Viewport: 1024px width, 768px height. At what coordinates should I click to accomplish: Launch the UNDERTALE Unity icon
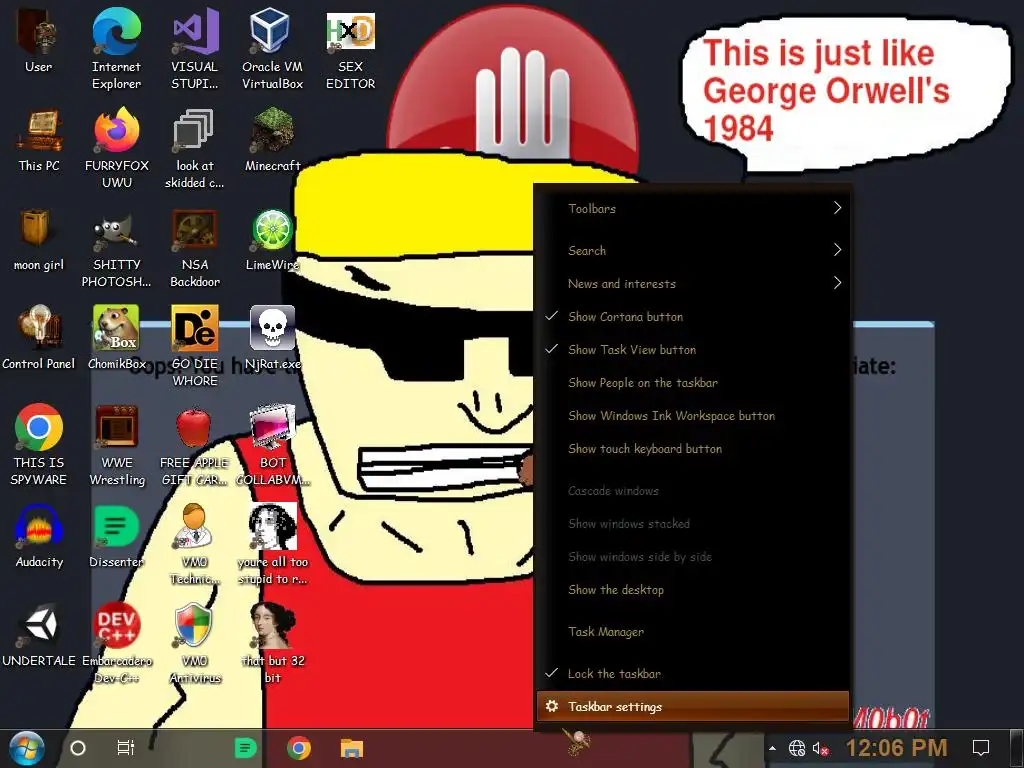pyautogui.click(x=39, y=635)
